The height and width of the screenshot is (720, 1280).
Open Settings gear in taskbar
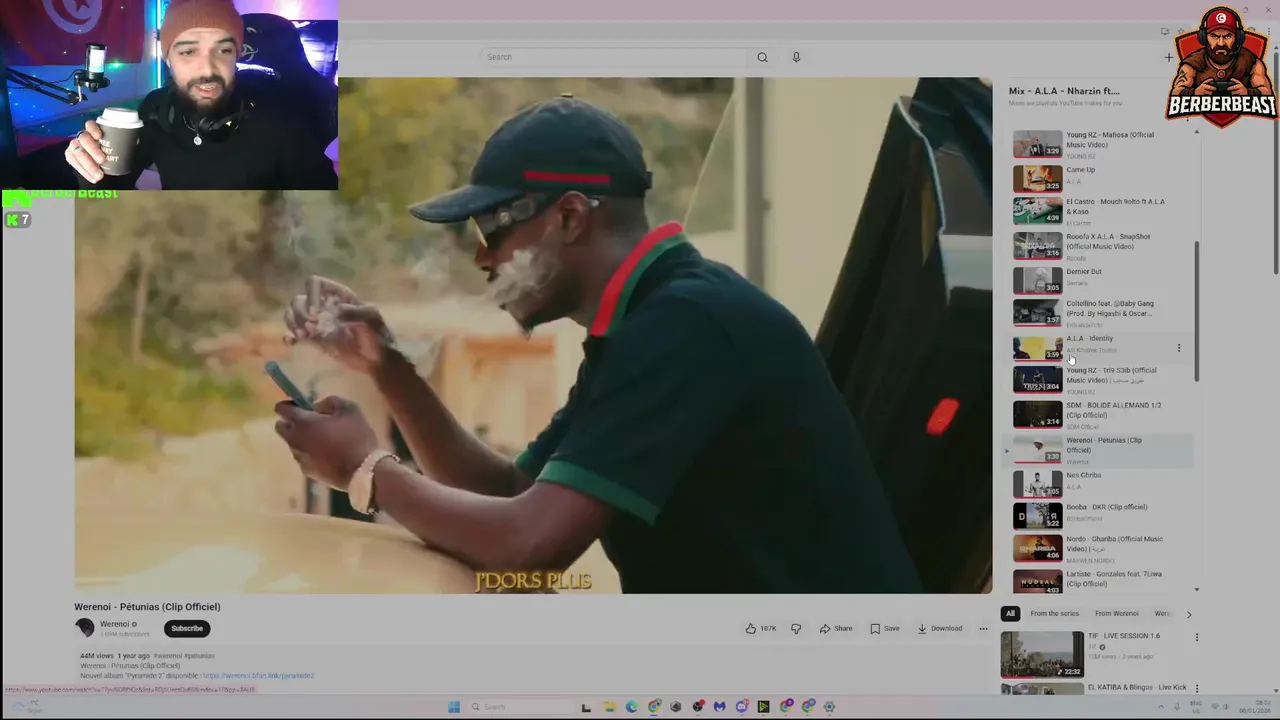point(829,707)
